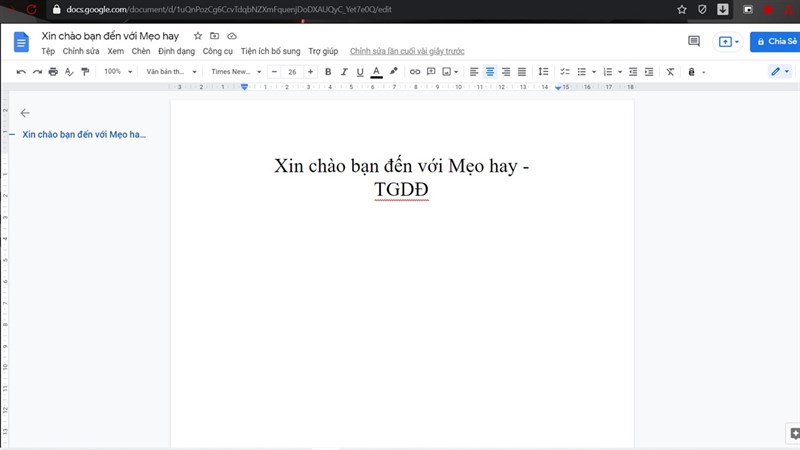Justify the text alignment
Screen dimensions: 800x450
click(521, 72)
